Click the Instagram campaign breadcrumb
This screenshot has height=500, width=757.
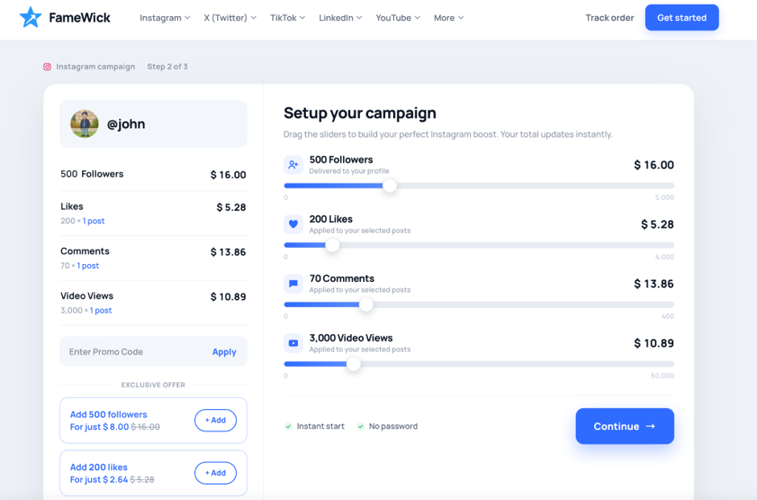pyautogui.click(x=96, y=67)
